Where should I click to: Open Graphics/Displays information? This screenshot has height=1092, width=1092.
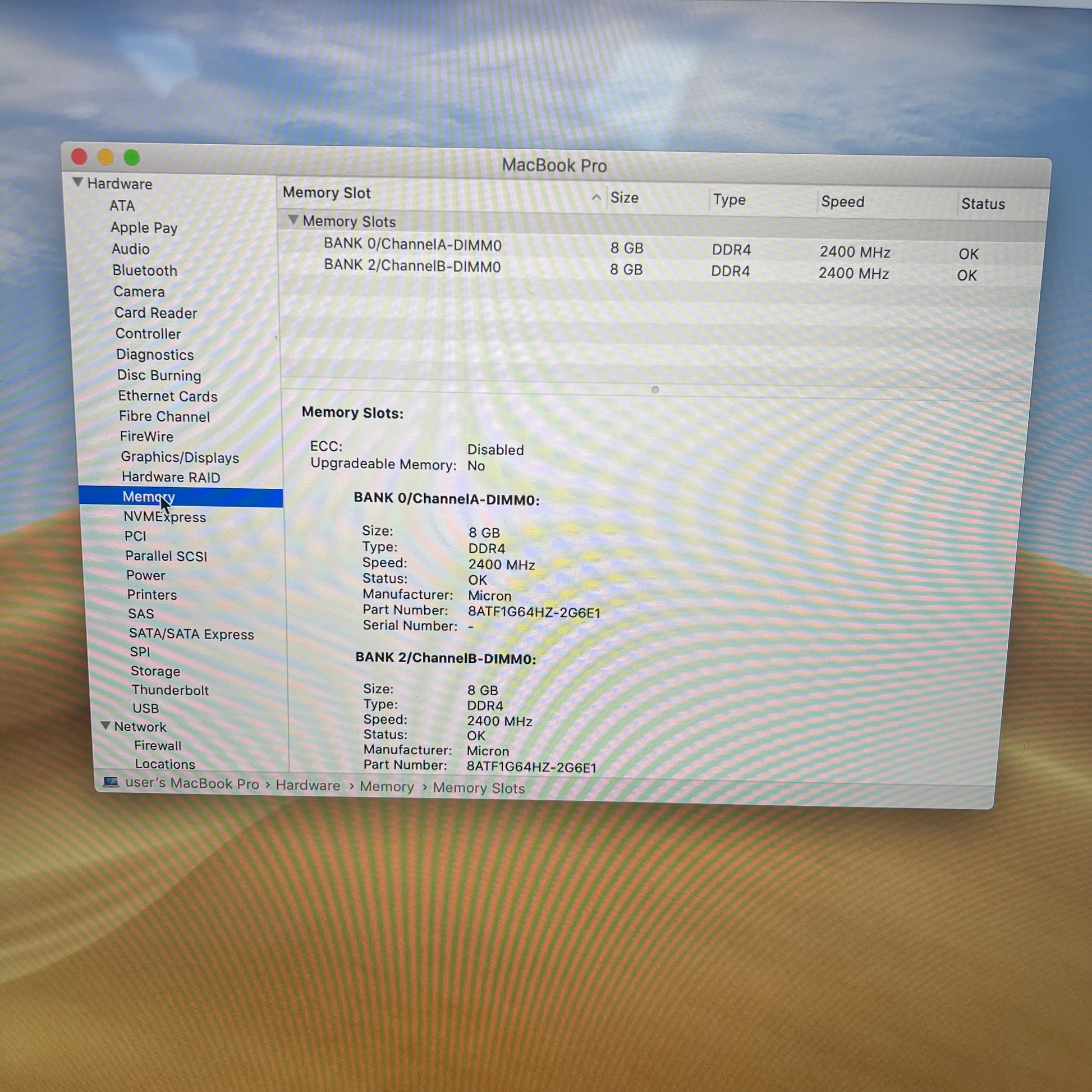[x=180, y=457]
